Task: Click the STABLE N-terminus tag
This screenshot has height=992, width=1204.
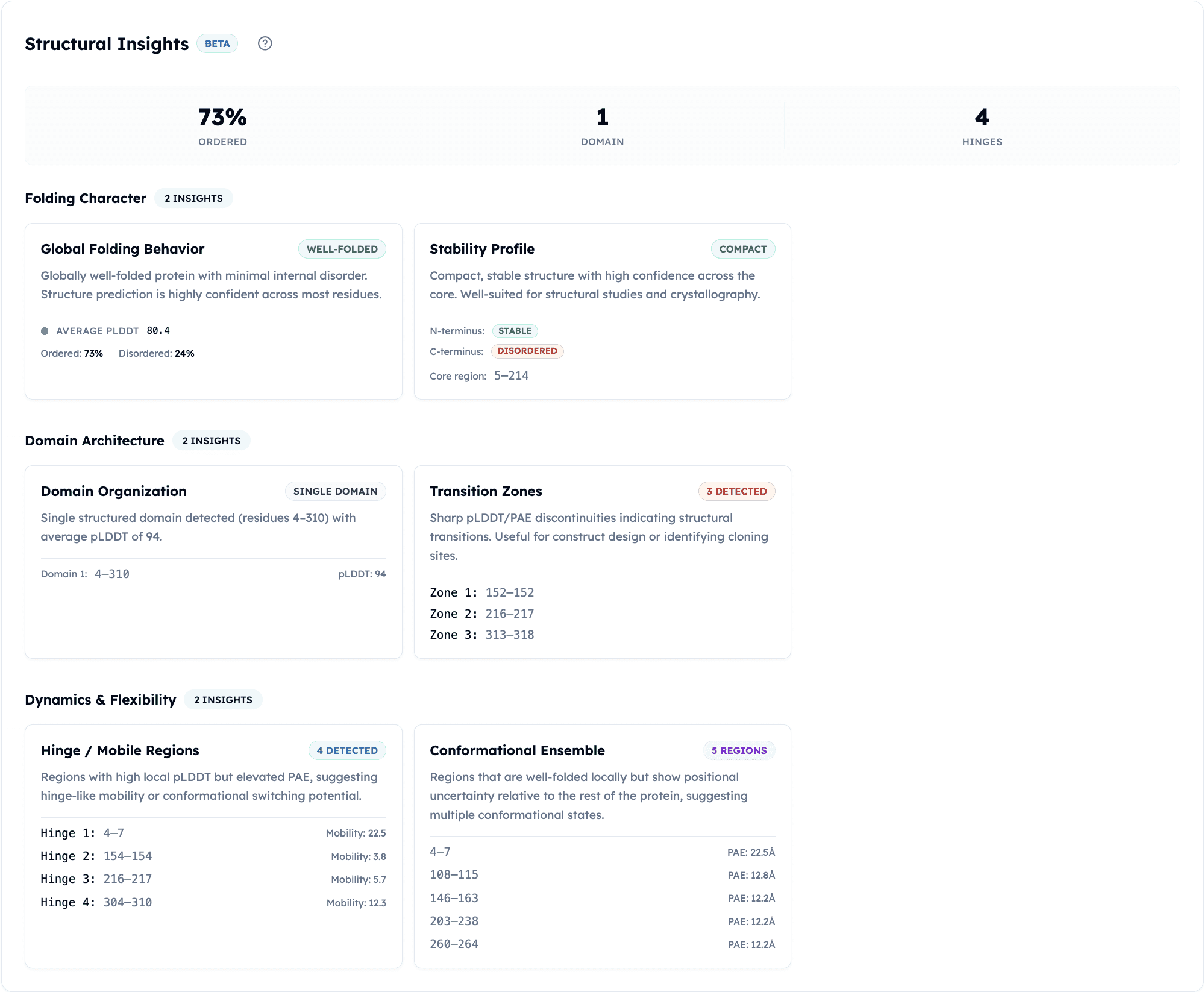Action: (515, 331)
